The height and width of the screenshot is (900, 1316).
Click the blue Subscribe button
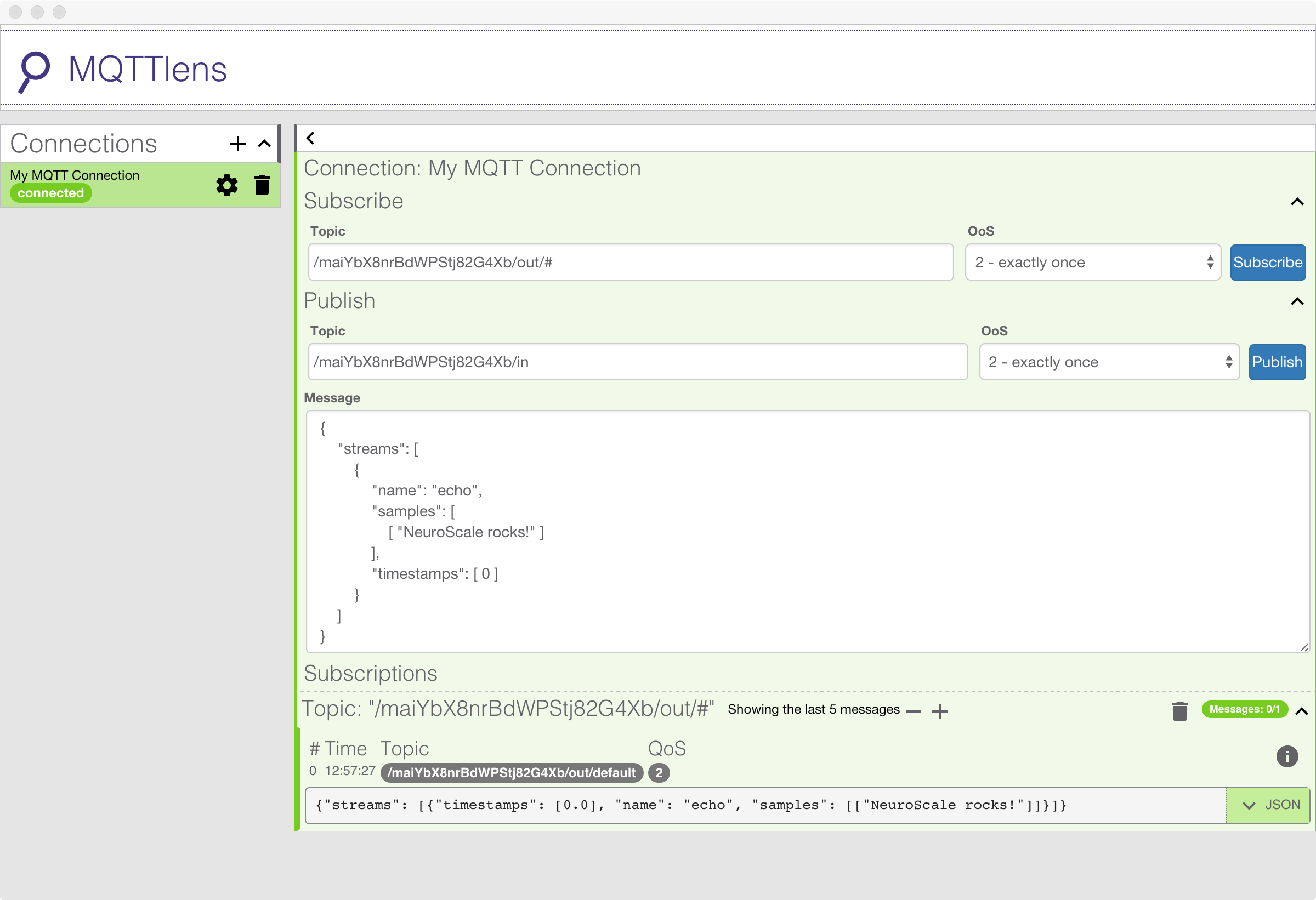pos(1268,262)
